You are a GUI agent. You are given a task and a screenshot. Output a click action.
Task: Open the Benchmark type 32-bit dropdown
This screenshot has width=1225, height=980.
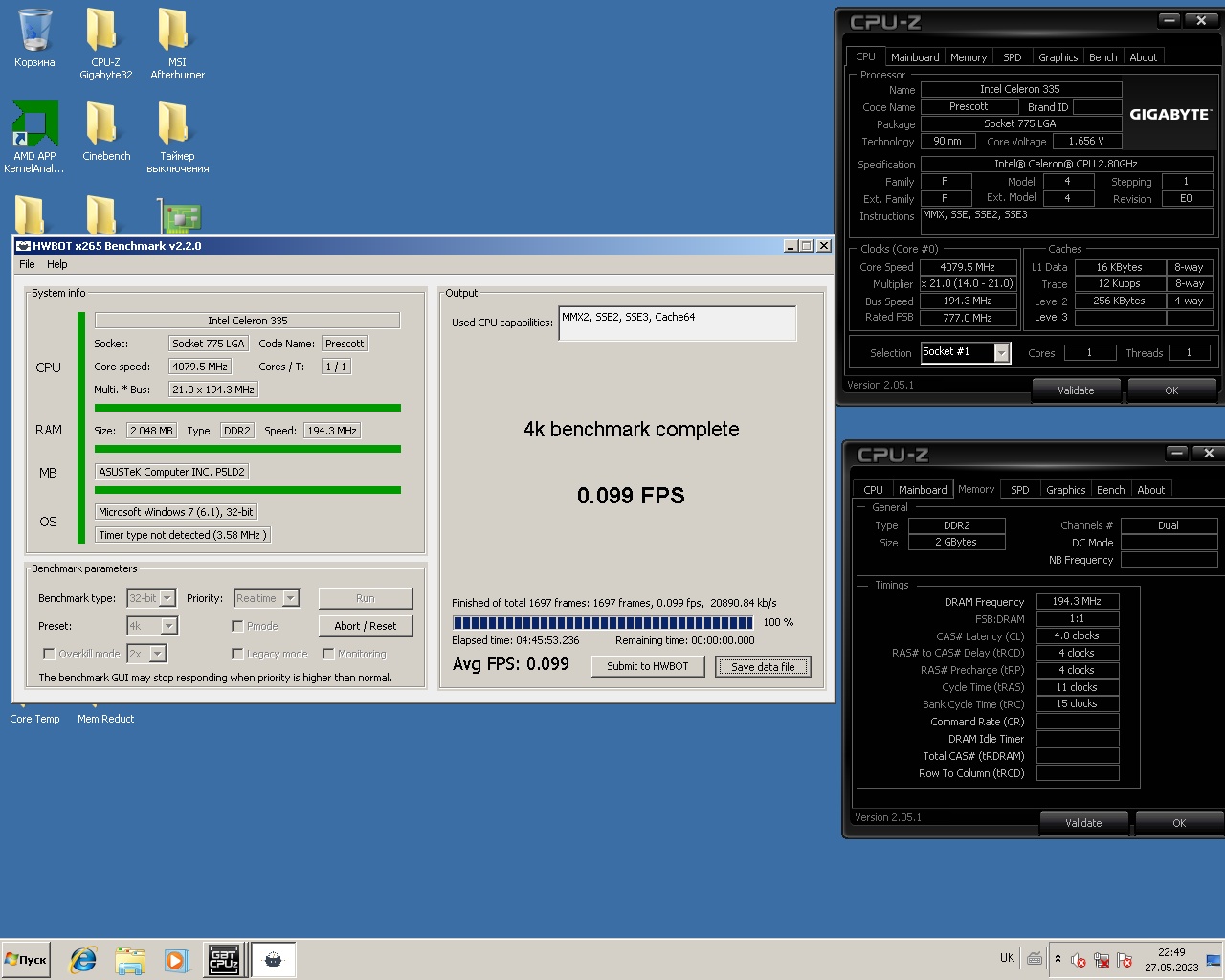pyautogui.click(x=151, y=598)
